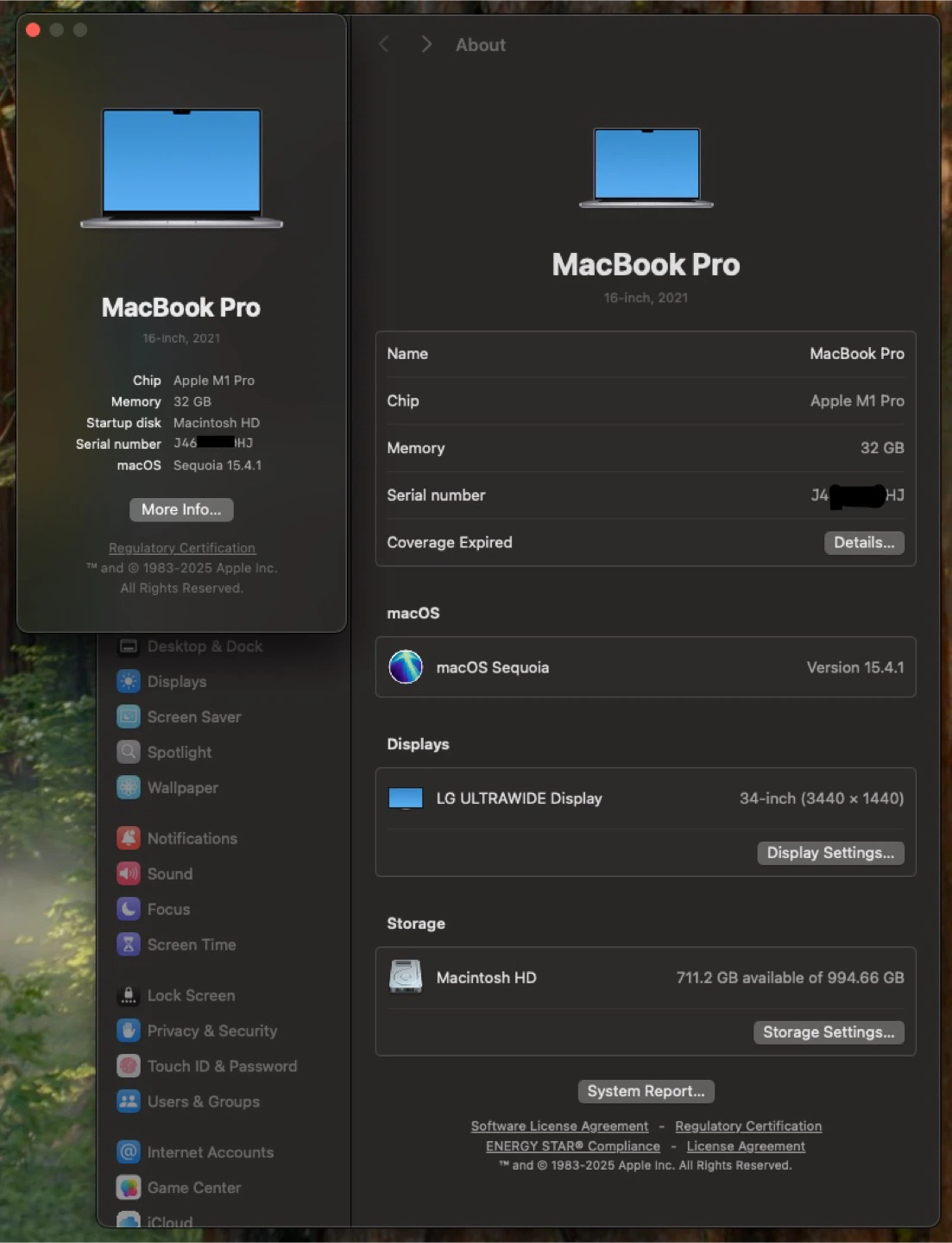Click the MacBook Pro image in Settings About pane

pyautogui.click(x=646, y=168)
